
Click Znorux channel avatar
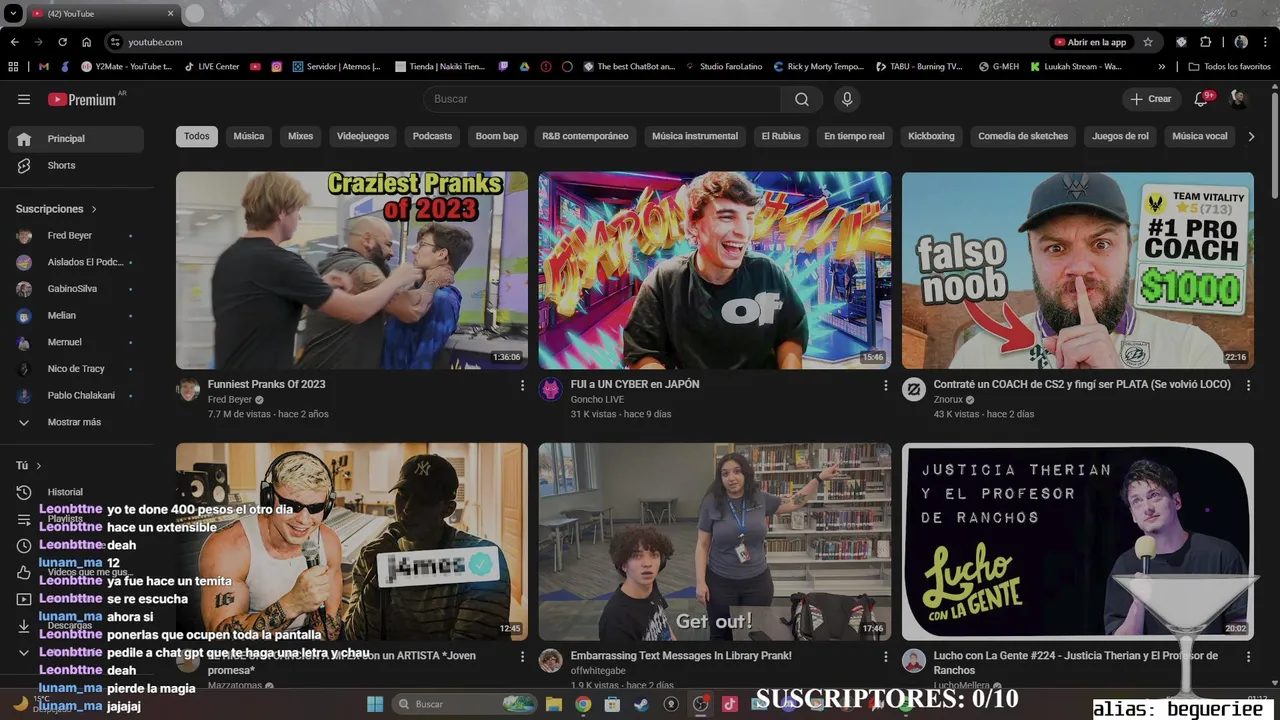coord(913,389)
